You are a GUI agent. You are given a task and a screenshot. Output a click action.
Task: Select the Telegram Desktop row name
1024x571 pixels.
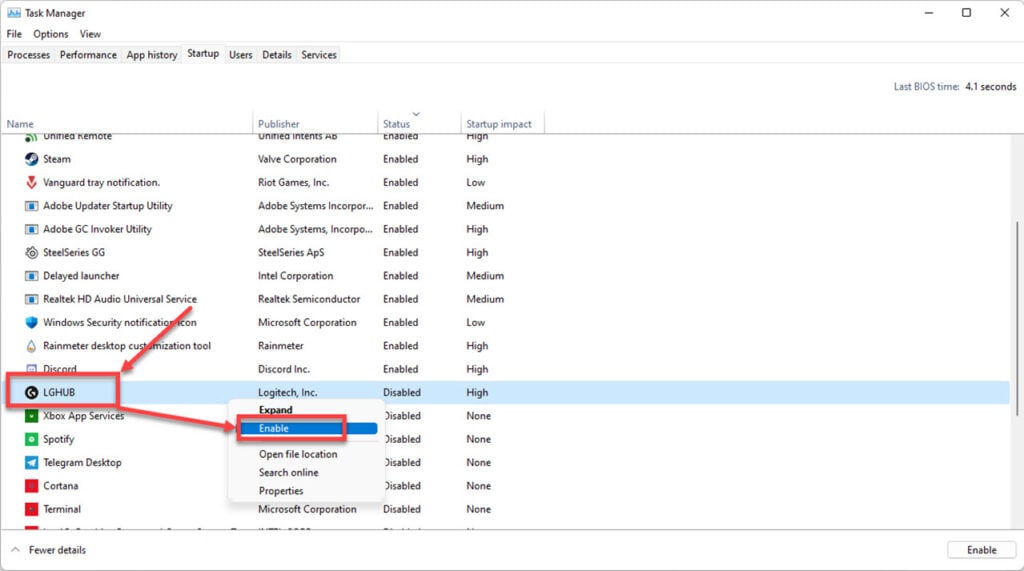pos(82,463)
